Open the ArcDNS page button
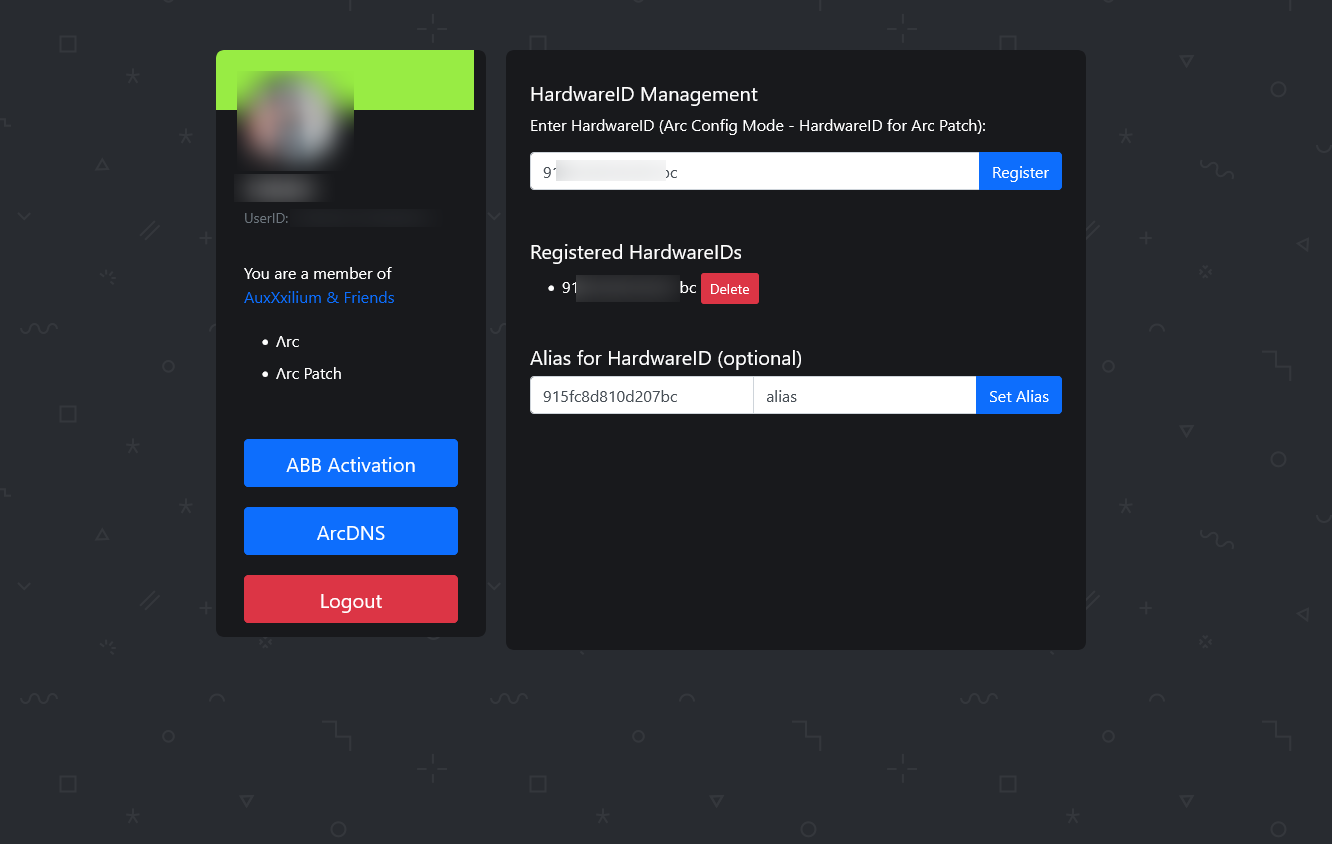Image resolution: width=1332 pixels, height=844 pixels. pos(350,532)
